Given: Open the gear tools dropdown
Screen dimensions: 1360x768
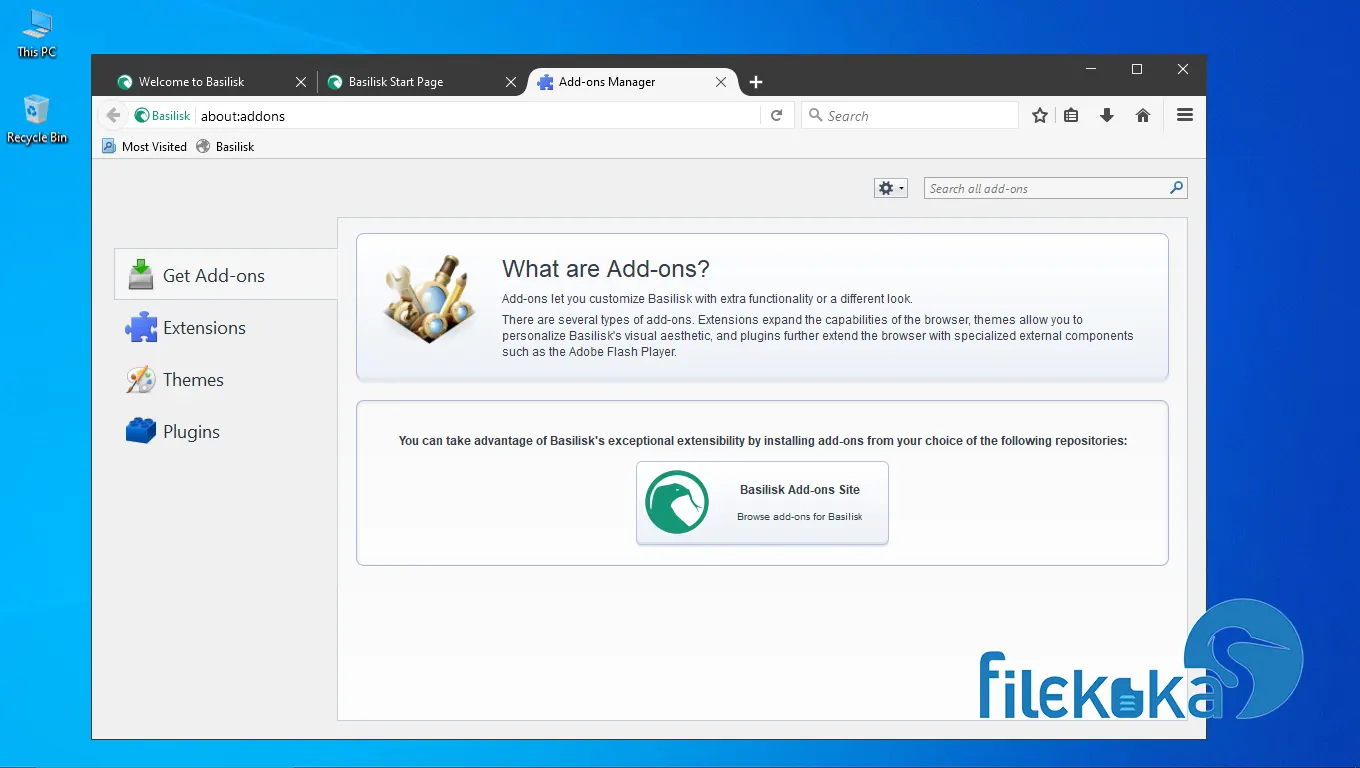Looking at the screenshot, I should point(890,188).
